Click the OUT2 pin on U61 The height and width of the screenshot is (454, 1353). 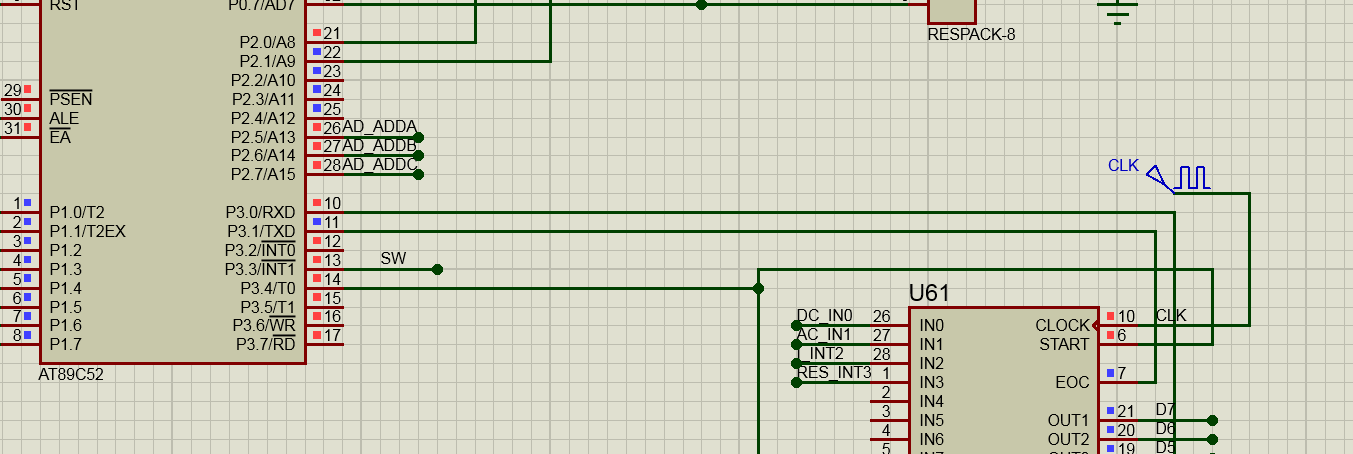(1068, 439)
